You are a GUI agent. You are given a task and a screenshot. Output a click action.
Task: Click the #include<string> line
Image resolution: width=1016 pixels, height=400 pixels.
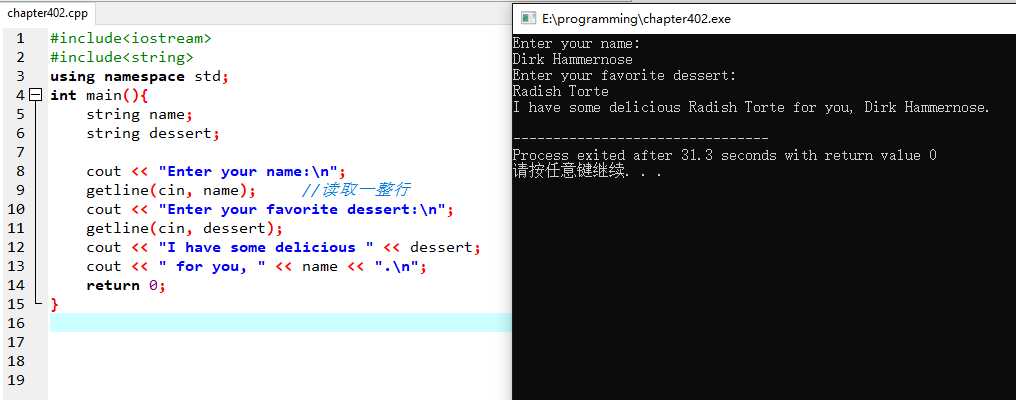coord(122,57)
